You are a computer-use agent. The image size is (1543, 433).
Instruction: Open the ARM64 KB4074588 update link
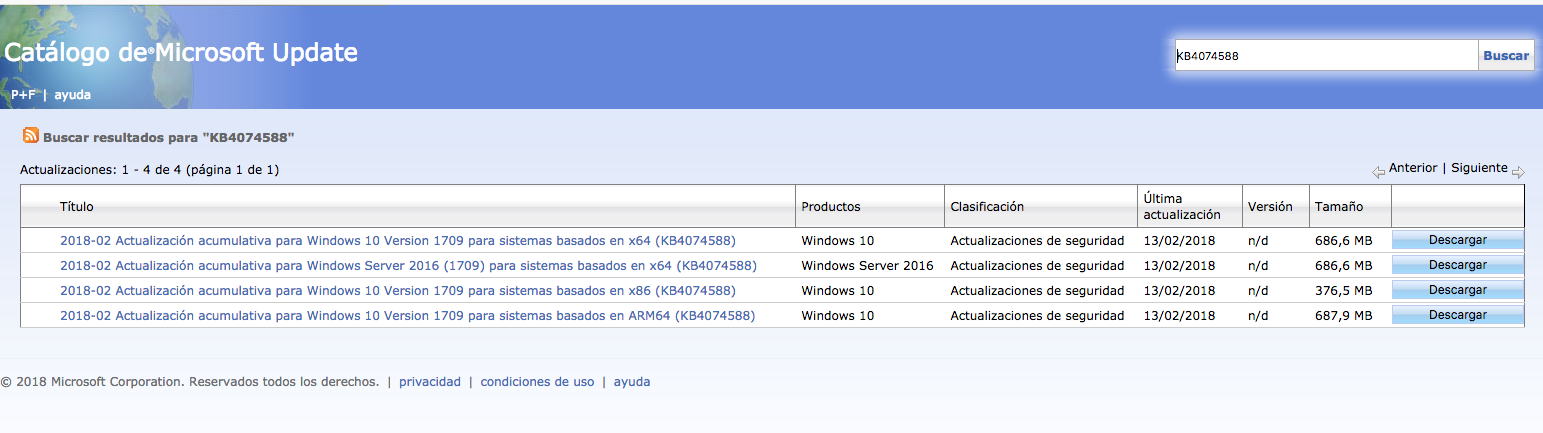(407, 315)
